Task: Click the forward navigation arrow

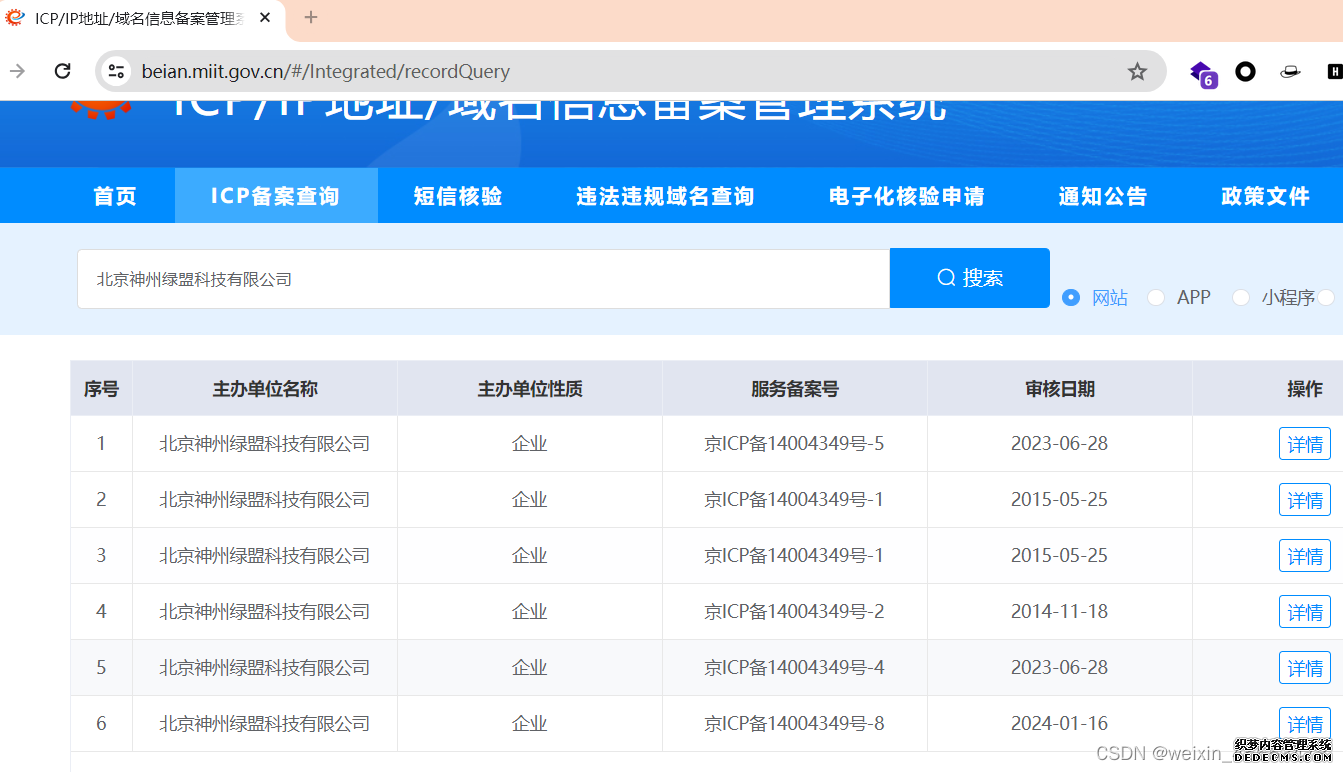Action: pos(17,71)
